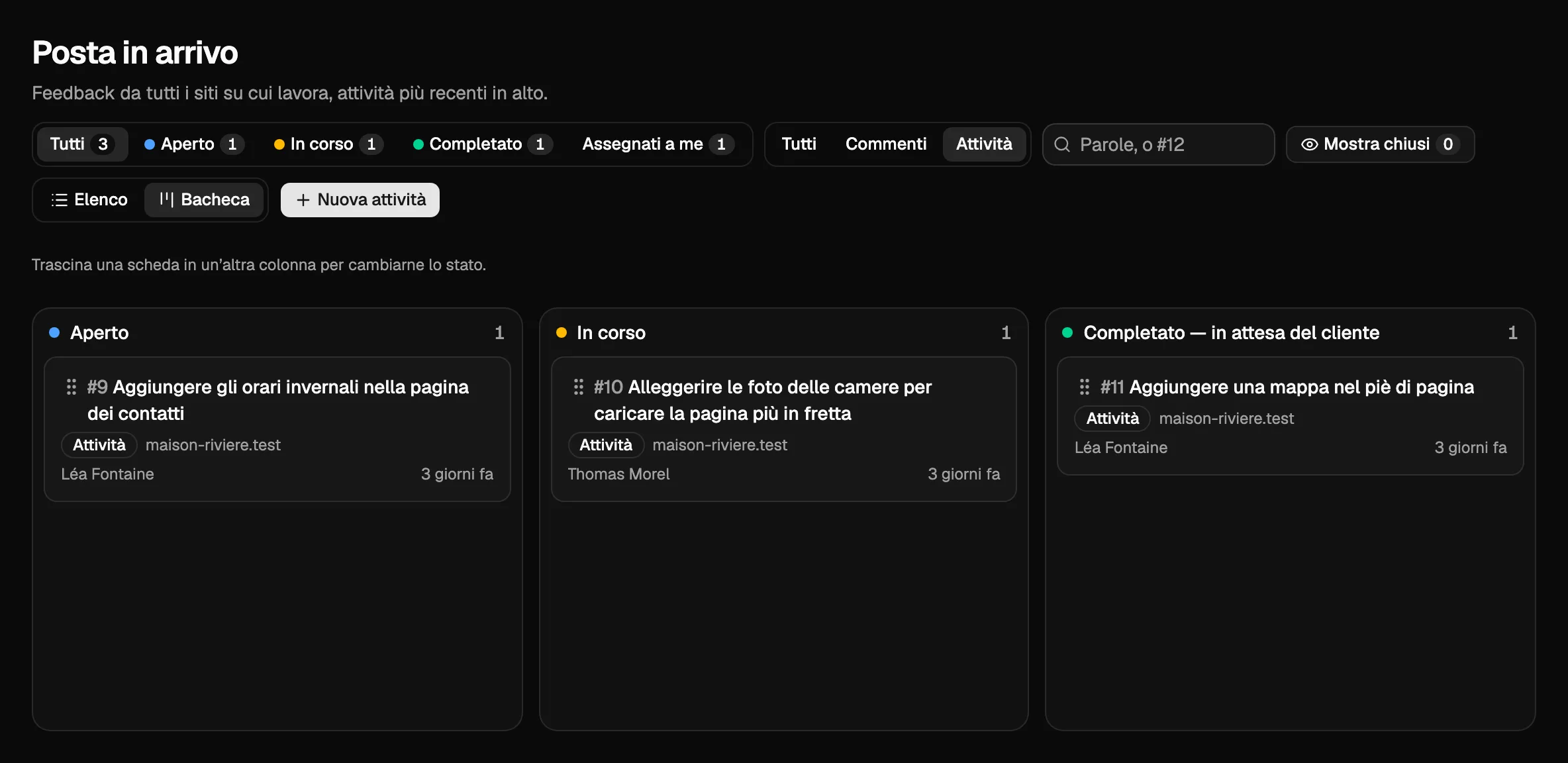
Task: Click Léa Fontaine on card #9
Action: click(x=107, y=474)
